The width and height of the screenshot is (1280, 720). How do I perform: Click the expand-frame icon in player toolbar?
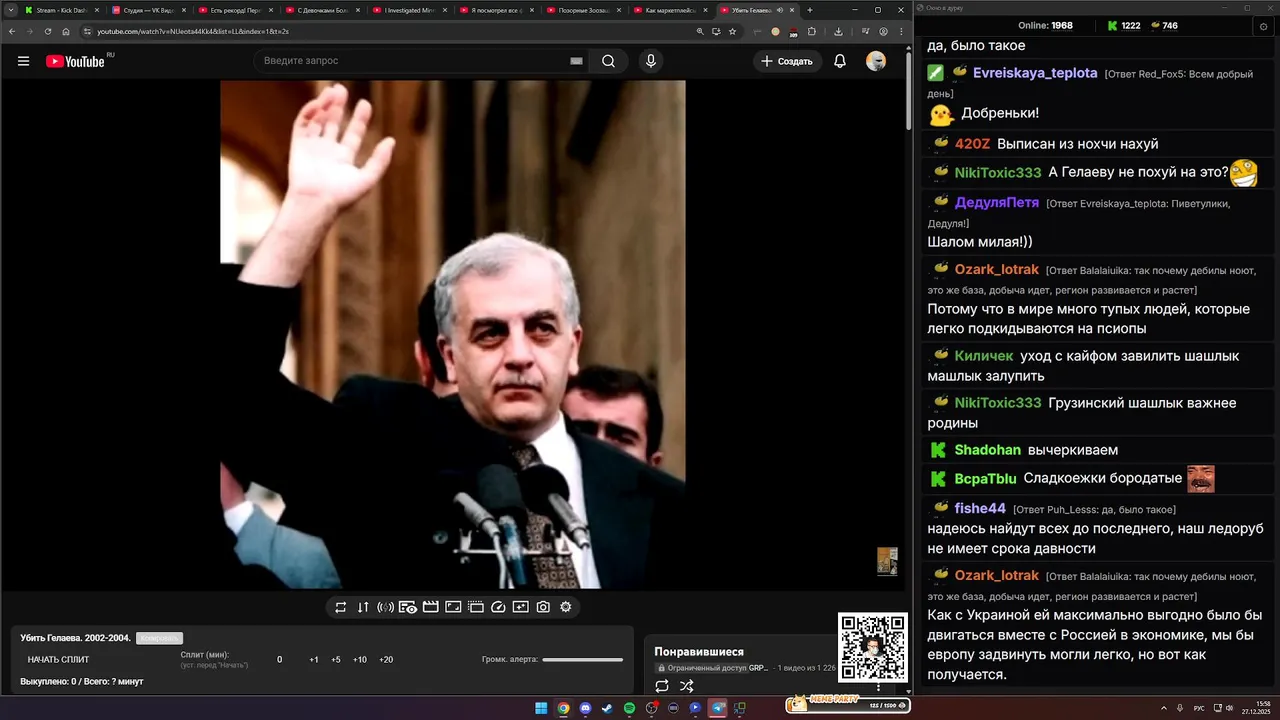click(453, 607)
